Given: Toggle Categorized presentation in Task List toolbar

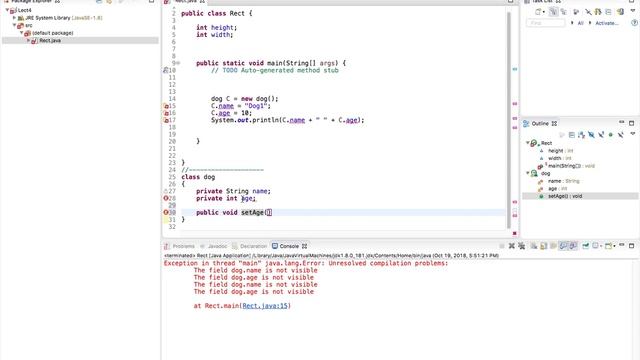Looking at the screenshot, I should [553, 12].
